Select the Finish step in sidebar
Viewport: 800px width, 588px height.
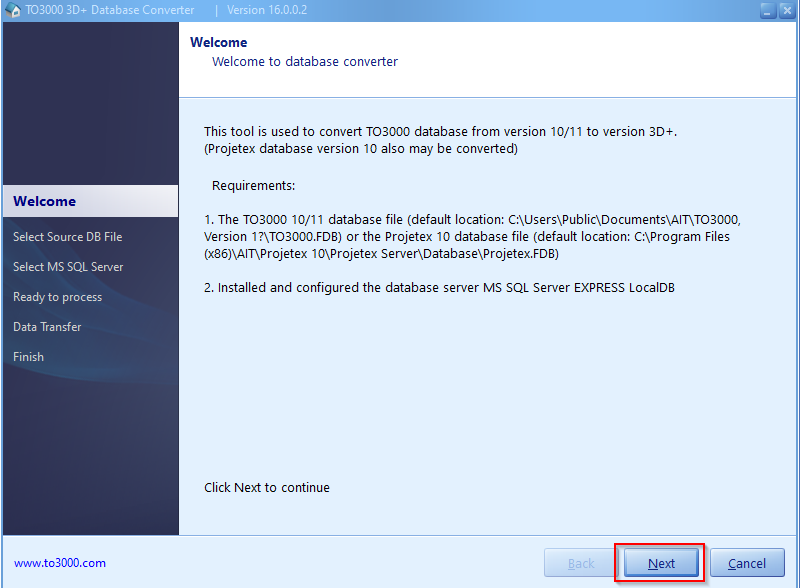[x=28, y=357]
